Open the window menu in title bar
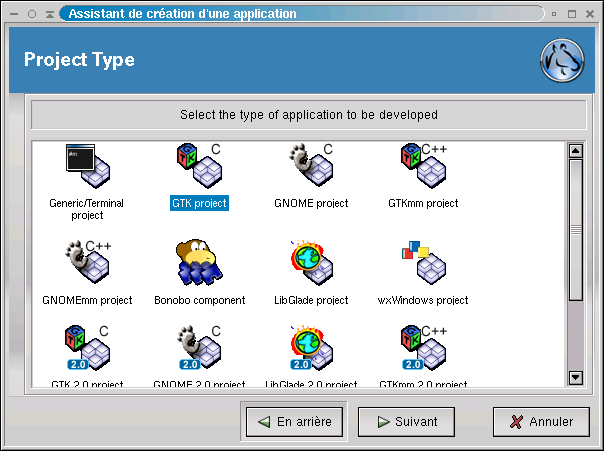The width and height of the screenshot is (604, 451). coord(12,14)
